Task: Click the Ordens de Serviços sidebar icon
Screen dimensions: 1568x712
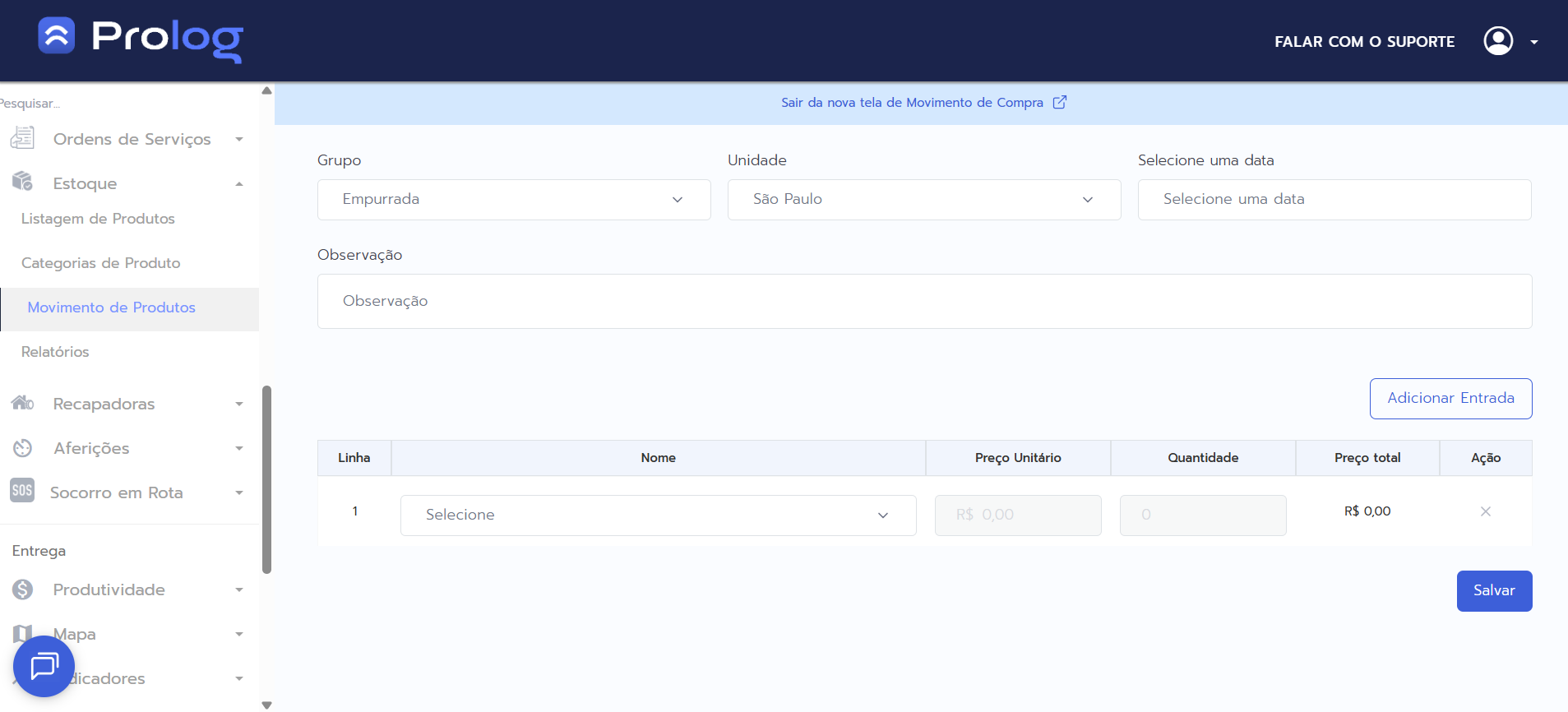Action: (23, 138)
